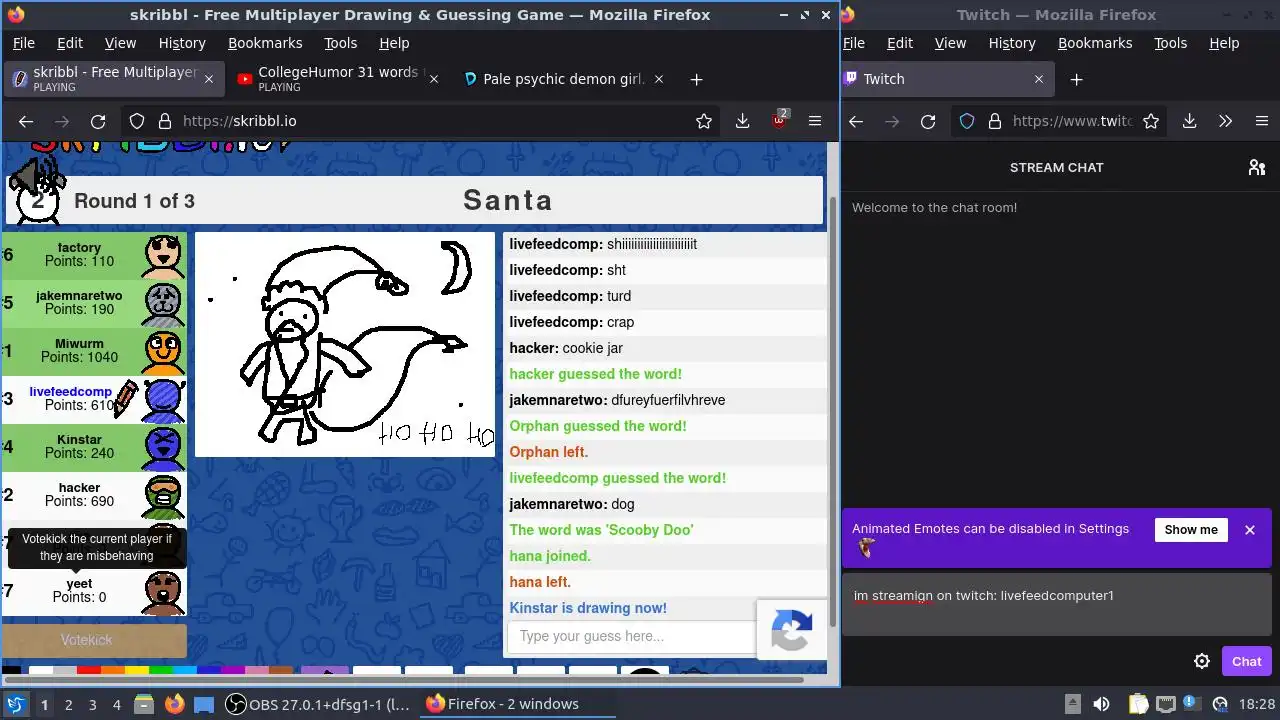This screenshot has height=720, width=1280.
Task: Open a new tab in the skribbl window
Action: [x=696, y=79]
